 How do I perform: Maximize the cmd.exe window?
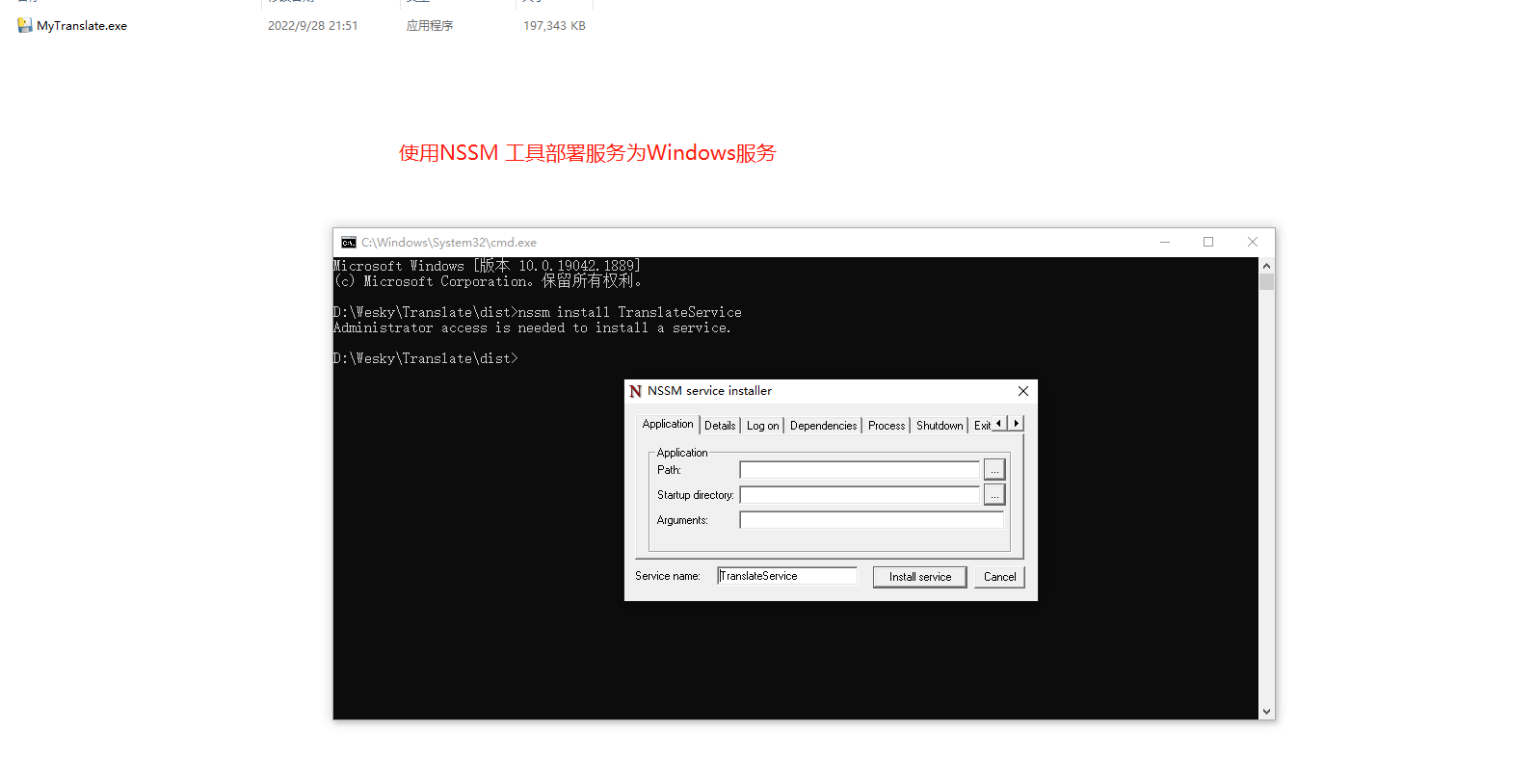point(1208,243)
